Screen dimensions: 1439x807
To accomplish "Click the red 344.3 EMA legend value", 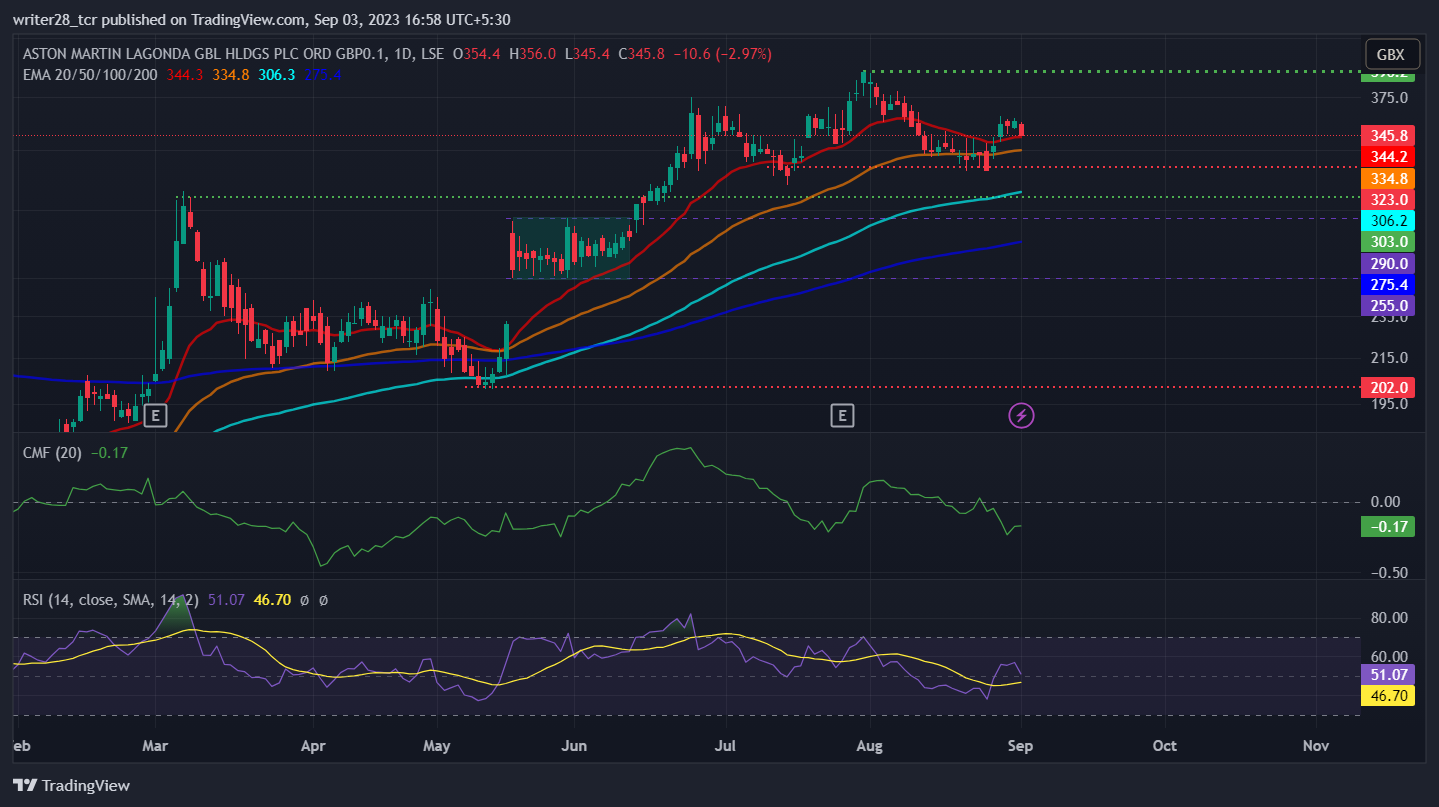I will pyautogui.click(x=183, y=74).
